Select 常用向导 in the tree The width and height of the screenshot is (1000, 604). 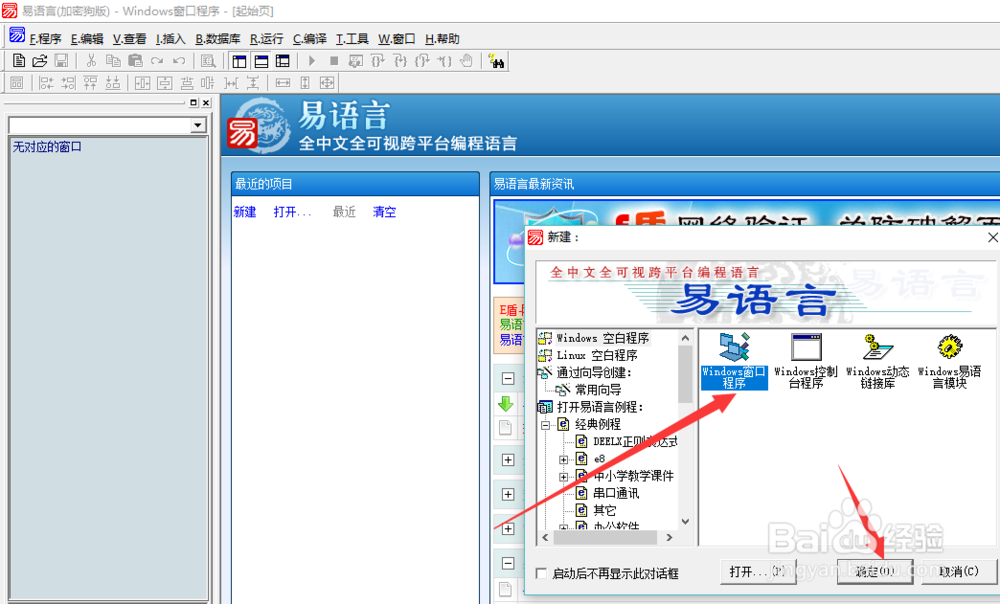point(598,390)
